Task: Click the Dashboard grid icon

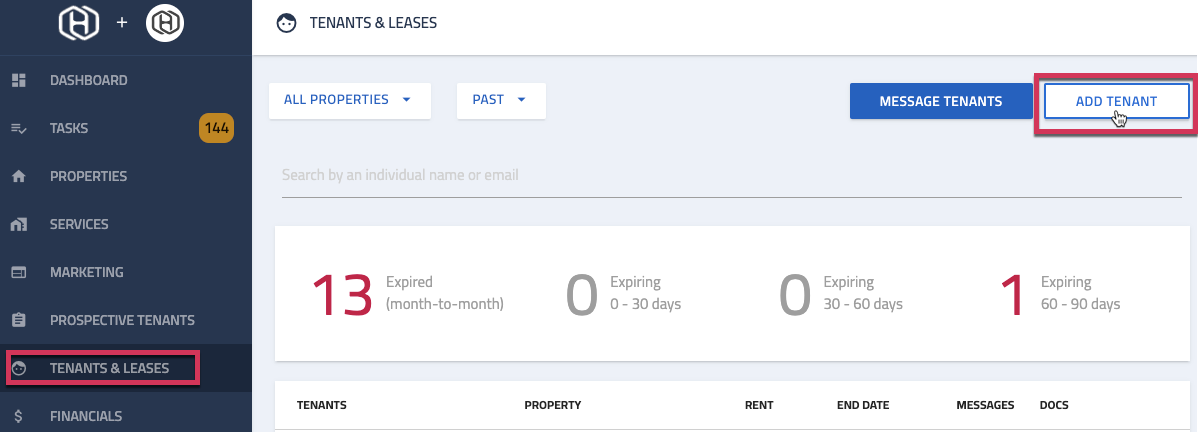Action: coord(19,80)
